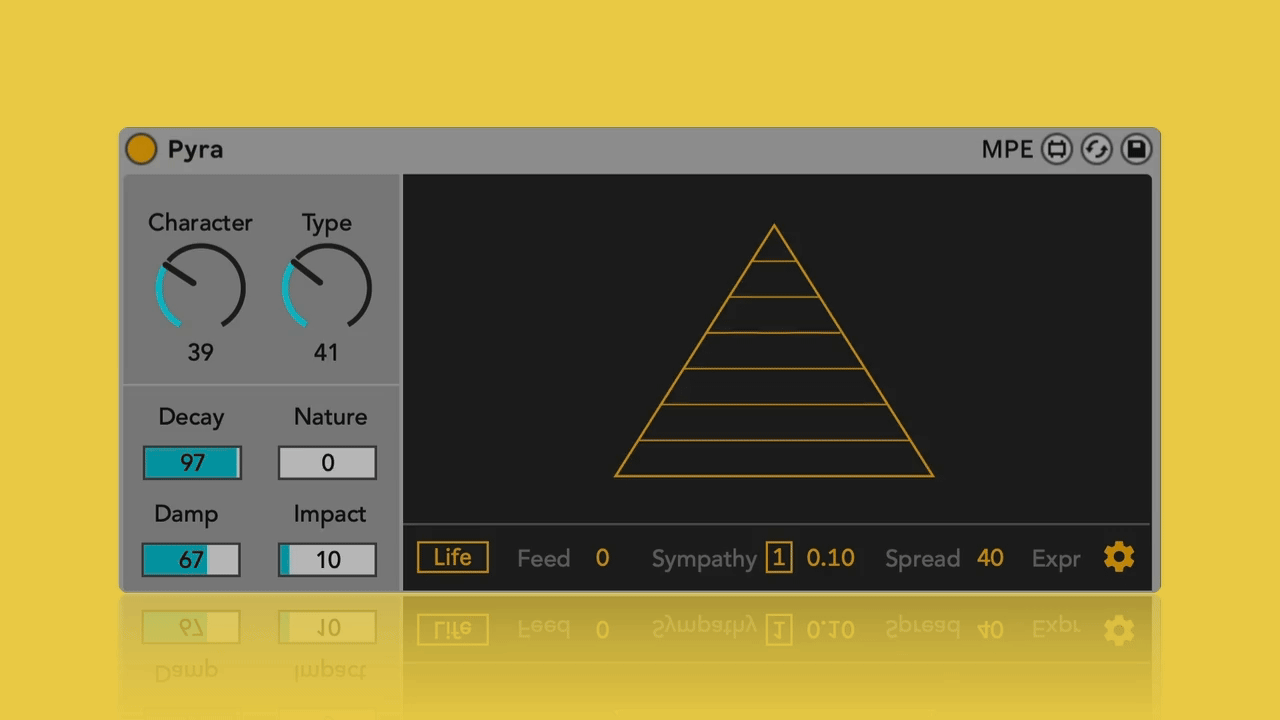Viewport: 1280px width, 720px height.
Task: Click the Expr label
Action: tap(1056, 559)
